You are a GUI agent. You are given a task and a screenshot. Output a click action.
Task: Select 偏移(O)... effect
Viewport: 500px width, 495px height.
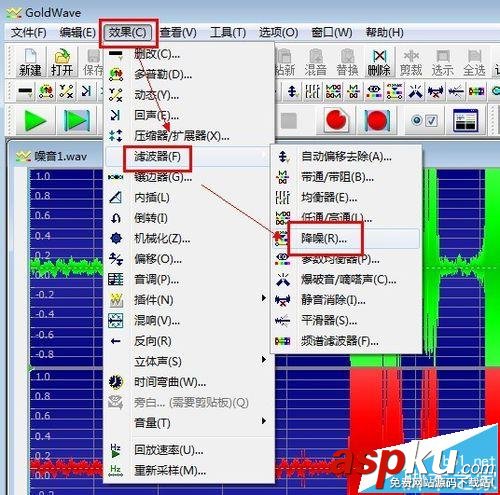click(x=188, y=259)
